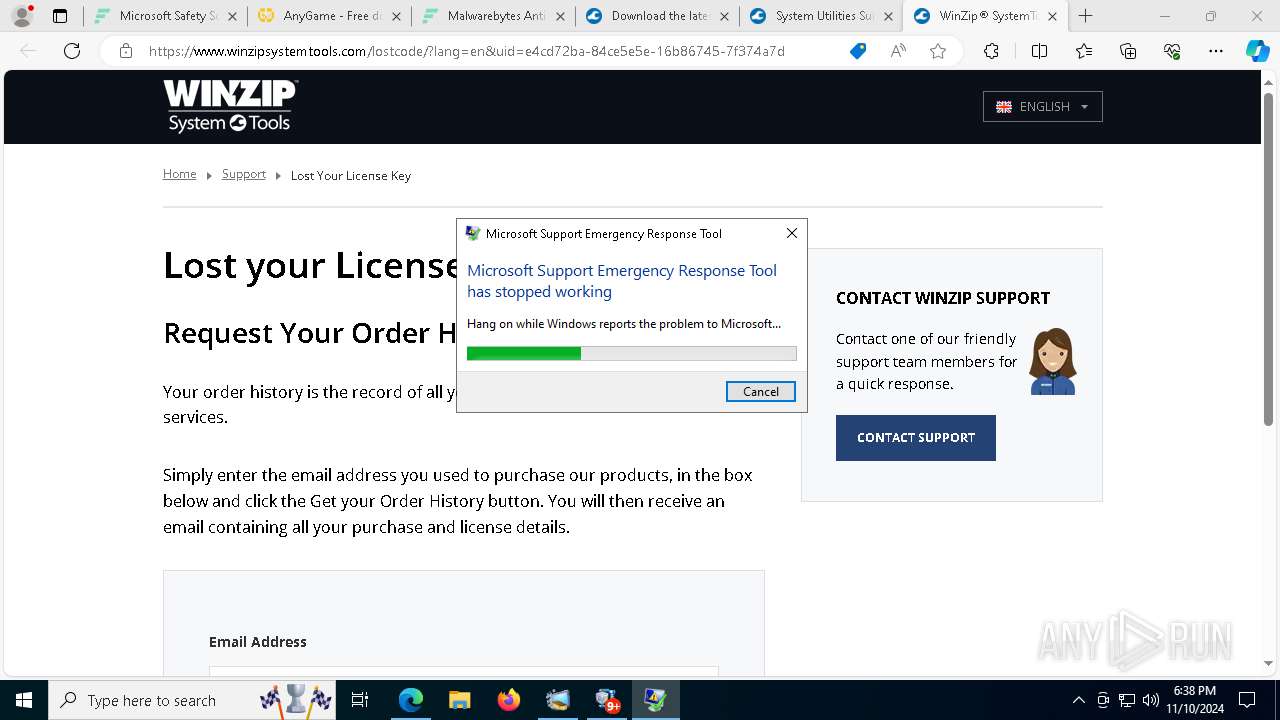This screenshot has height=720, width=1280.
Task: Open Copilot sidebar icon
Action: (1257, 52)
